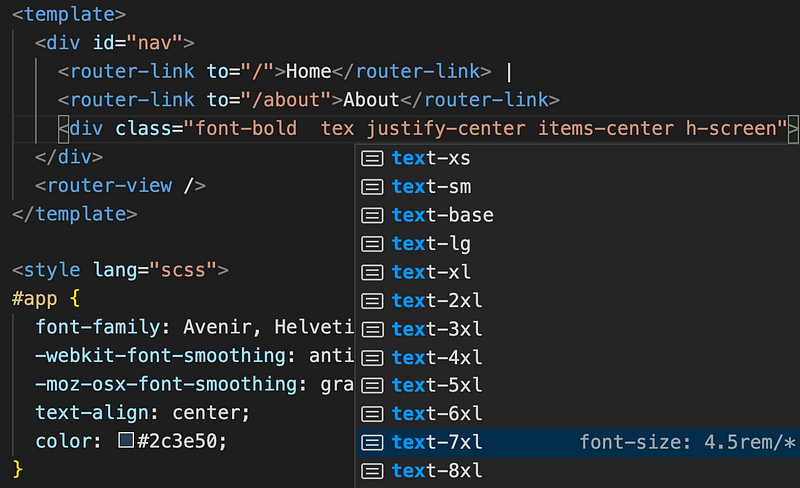The width and height of the screenshot is (800, 488).
Task: Pick the text-4xl autocomplete entry
Action: 437,357
